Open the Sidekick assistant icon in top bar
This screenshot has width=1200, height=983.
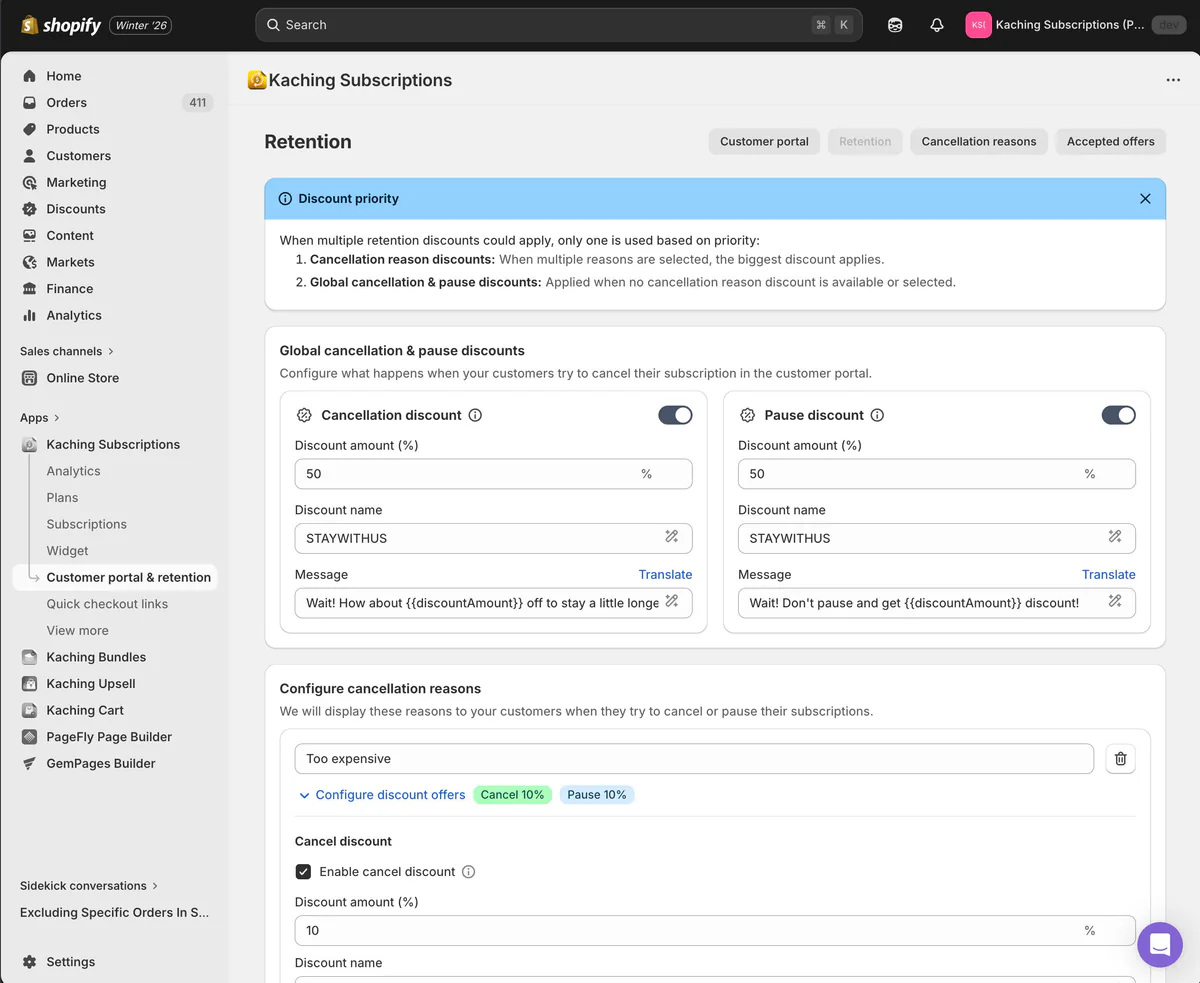895,25
